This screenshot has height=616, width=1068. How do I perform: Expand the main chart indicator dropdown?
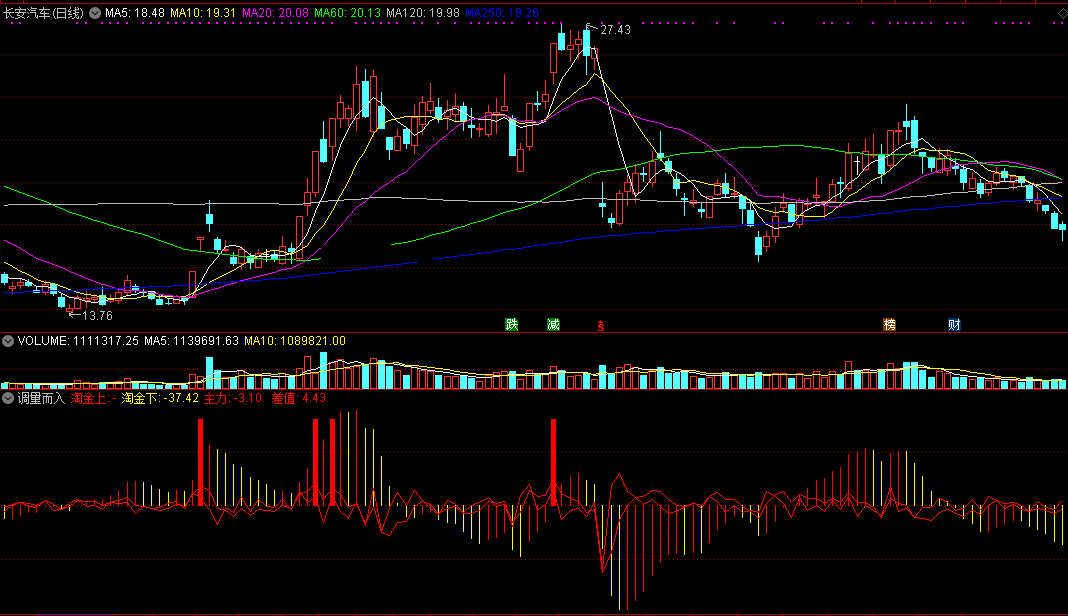[x=95, y=13]
